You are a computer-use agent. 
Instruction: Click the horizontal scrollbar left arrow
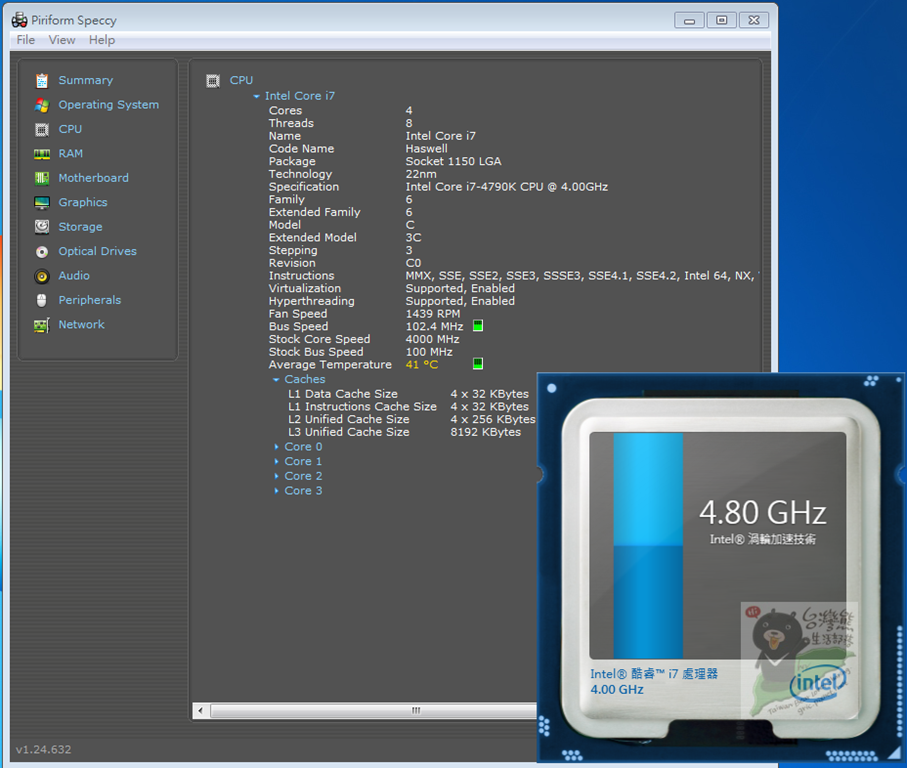tap(201, 711)
